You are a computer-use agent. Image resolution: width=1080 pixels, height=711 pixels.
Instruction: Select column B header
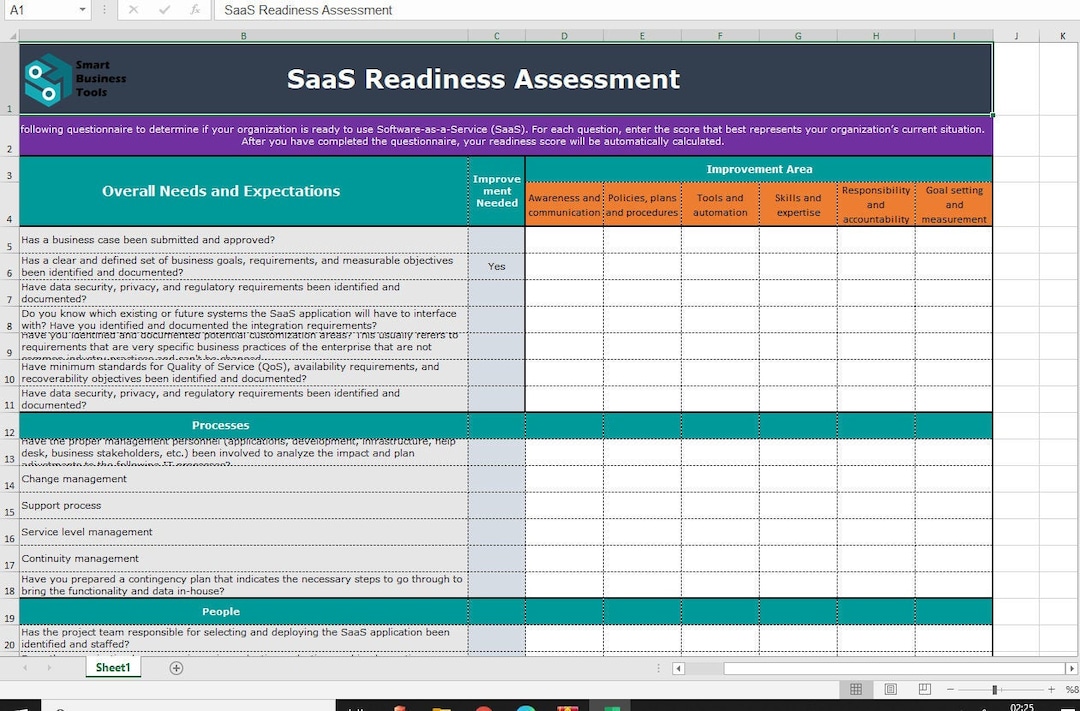coord(243,35)
